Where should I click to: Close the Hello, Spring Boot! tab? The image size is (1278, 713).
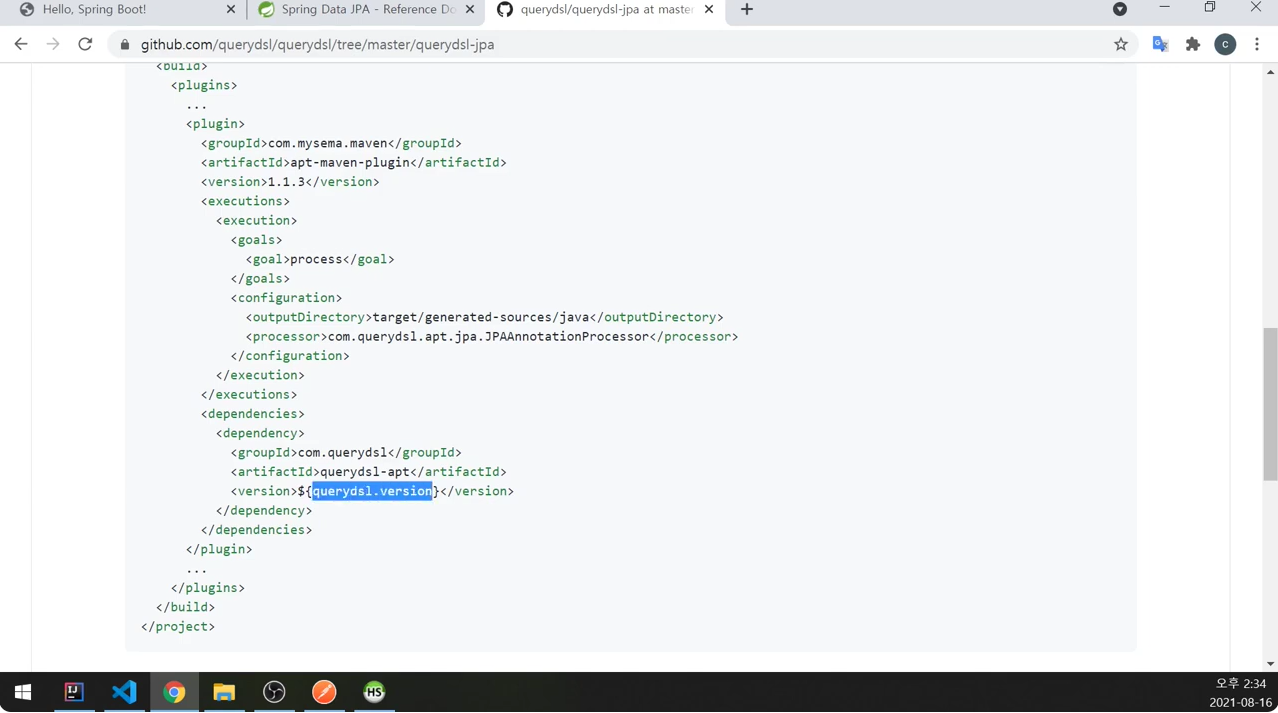click(231, 9)
